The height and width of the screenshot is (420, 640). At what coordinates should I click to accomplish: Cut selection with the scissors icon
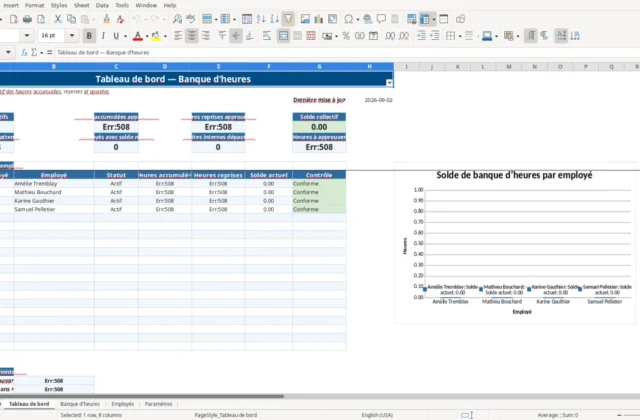tap(58, 19)
